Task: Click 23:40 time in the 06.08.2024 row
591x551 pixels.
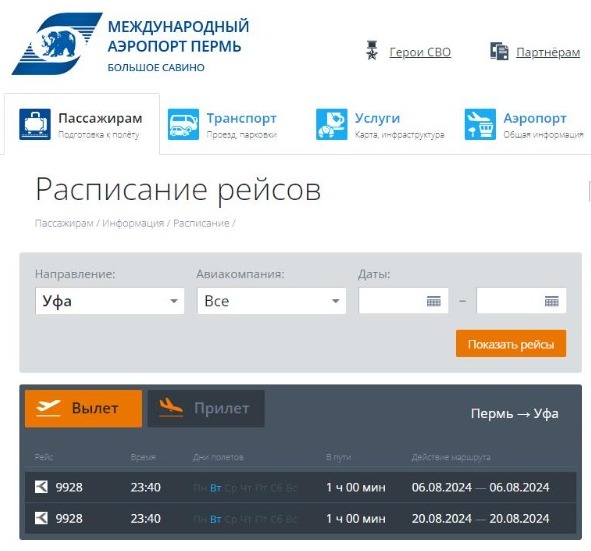Action: pos(145,487)
